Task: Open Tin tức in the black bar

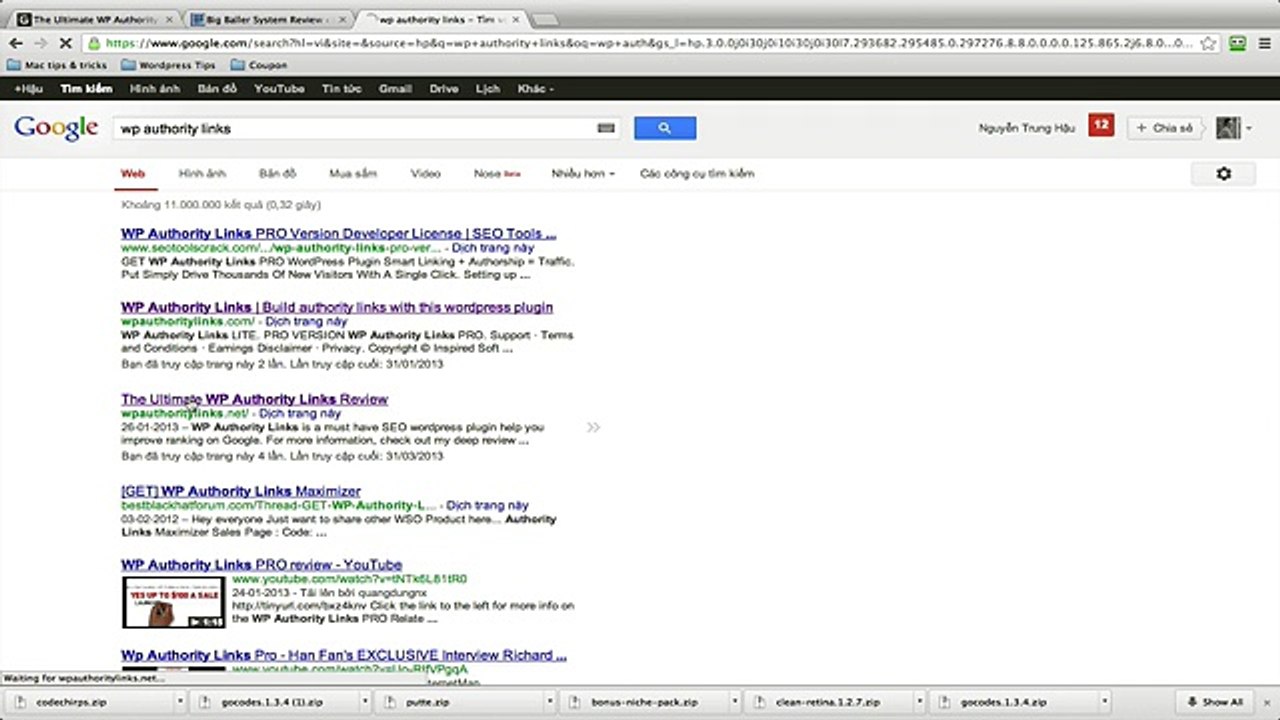Action: pos(342,89)
